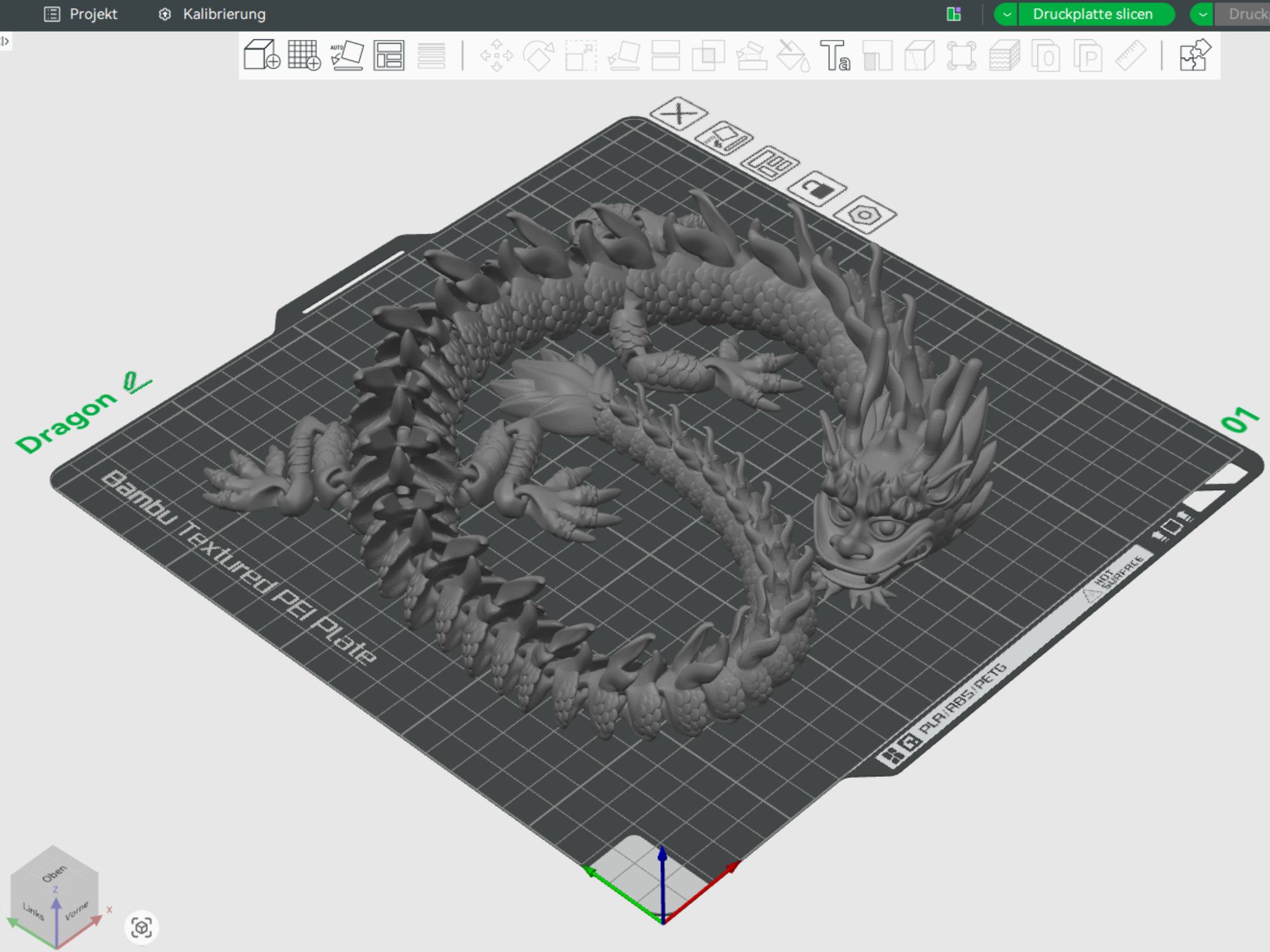Click the Auto orient icon
Image resolution: width=1270 pixels, height=952 pixels.
[347, 55]
